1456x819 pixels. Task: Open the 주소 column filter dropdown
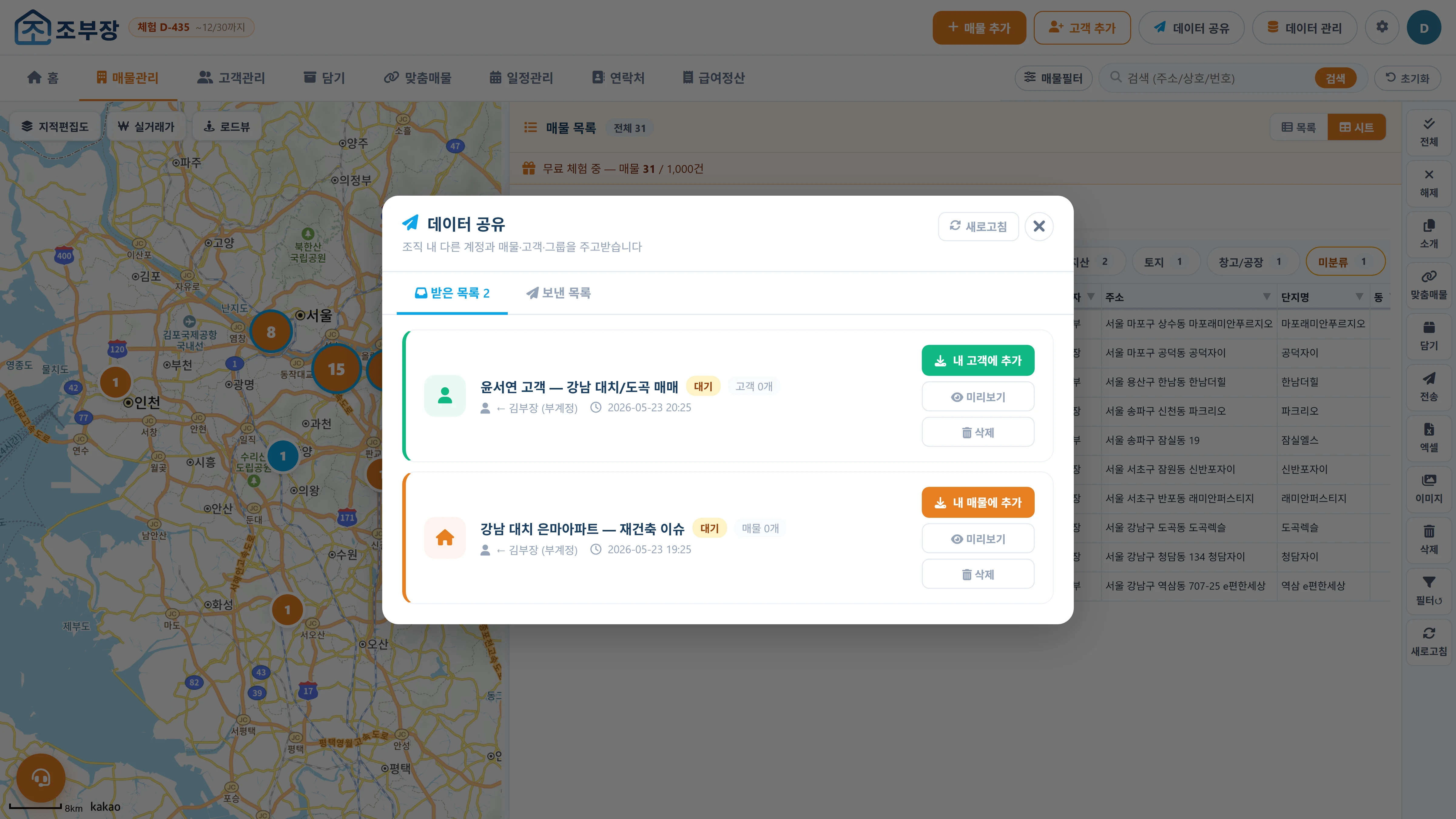point(1267,297)
